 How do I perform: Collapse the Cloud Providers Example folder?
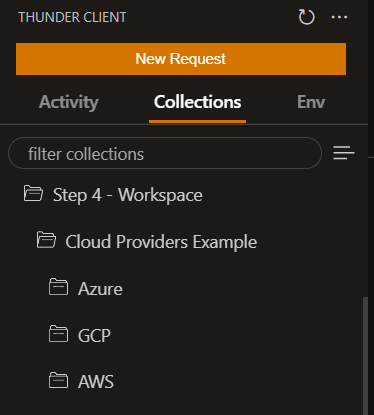pyautogui.click(x=161, y=242)
